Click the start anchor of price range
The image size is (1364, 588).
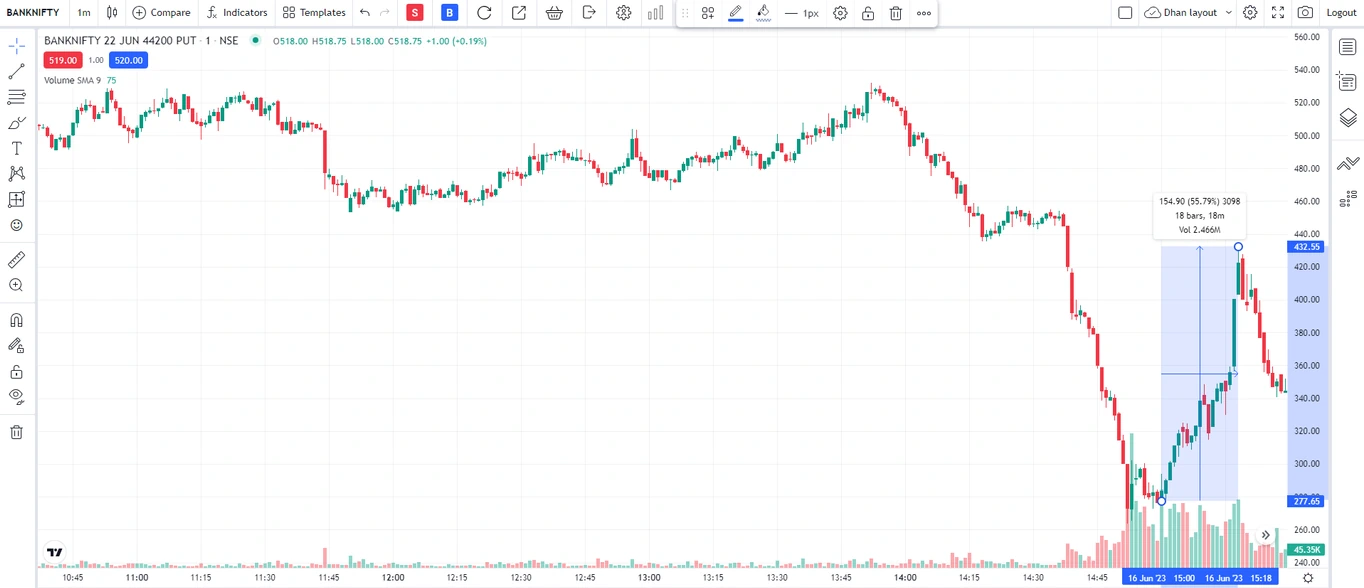tap(1161, 500)
